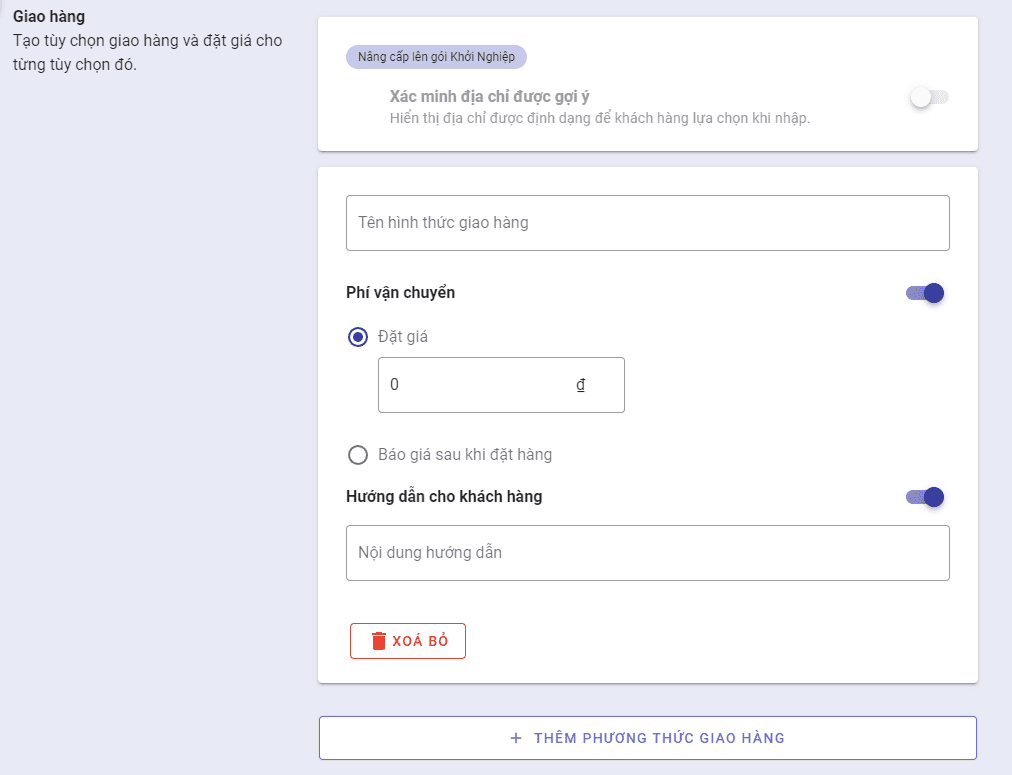The width and height of the screenshot is (1012, 775).
Task: Open the Nâng cấp lên gói Khởi Nghiệp badge
Action: click(436, 57)
